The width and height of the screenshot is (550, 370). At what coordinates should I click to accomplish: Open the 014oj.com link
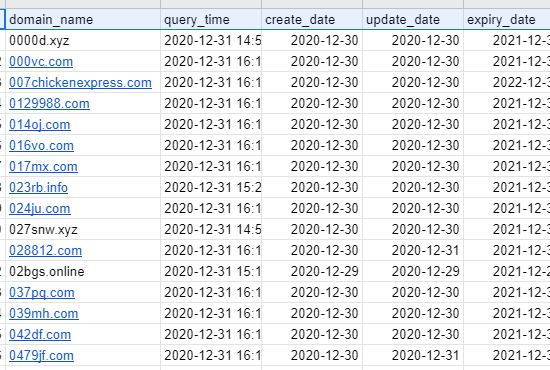coord(40,125)
